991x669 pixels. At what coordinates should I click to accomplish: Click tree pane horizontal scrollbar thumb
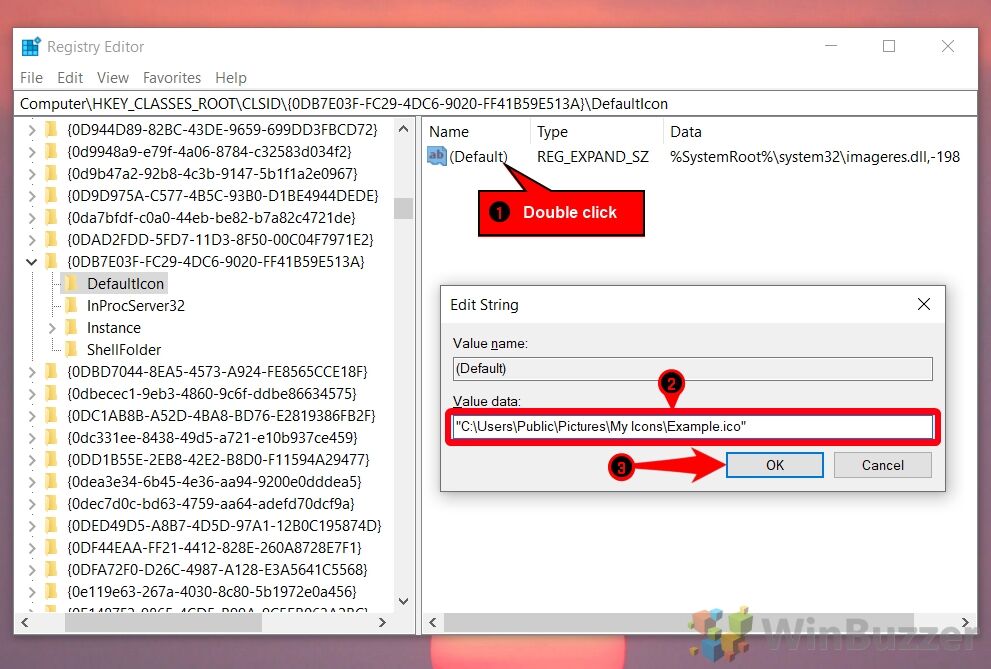coord(163,622)
